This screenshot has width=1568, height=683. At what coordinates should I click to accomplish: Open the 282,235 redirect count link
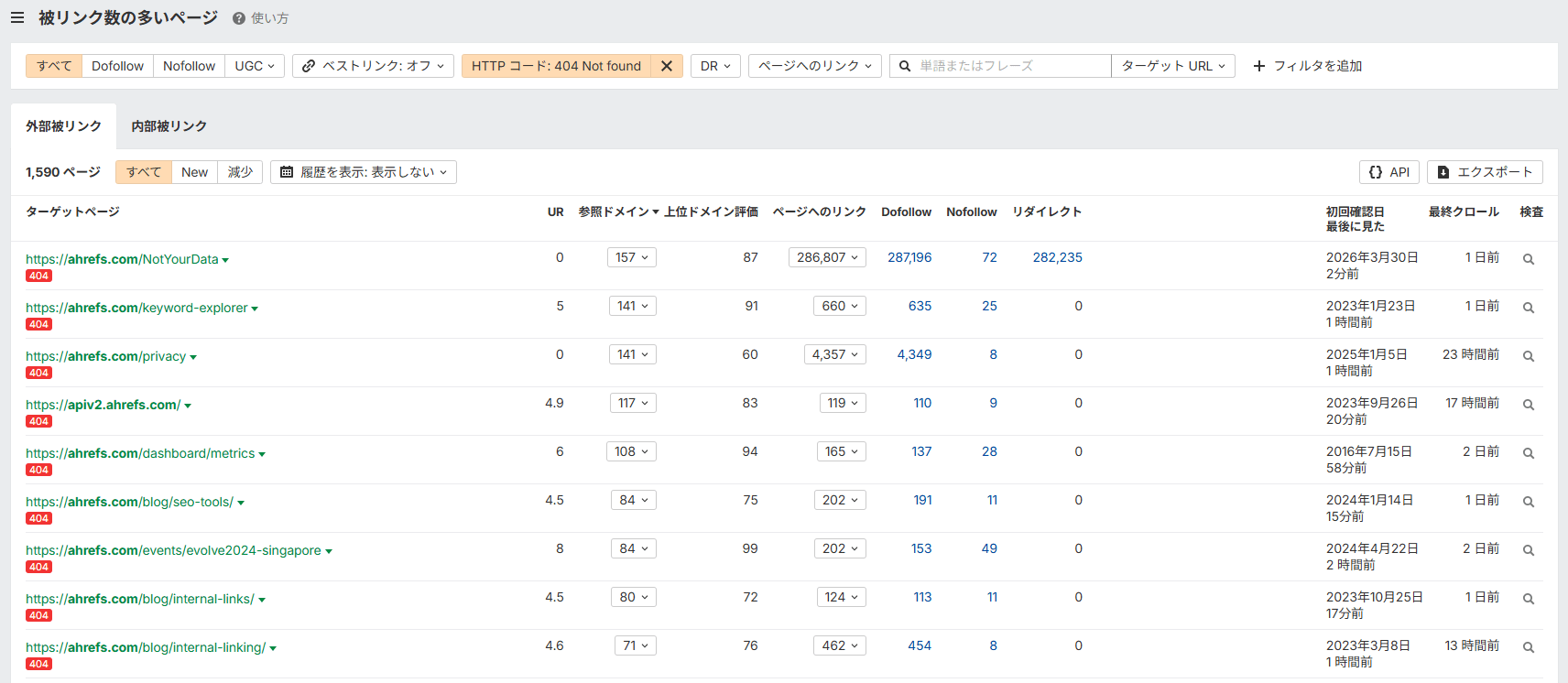[x=1058, y=257]
